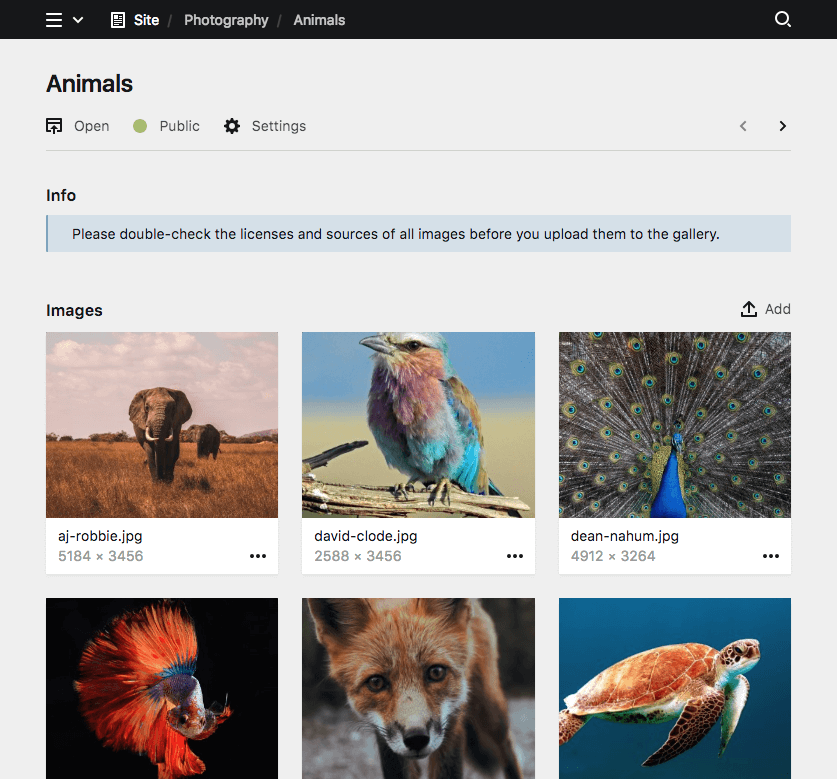Click the Open page preview icon

[55, 126]
